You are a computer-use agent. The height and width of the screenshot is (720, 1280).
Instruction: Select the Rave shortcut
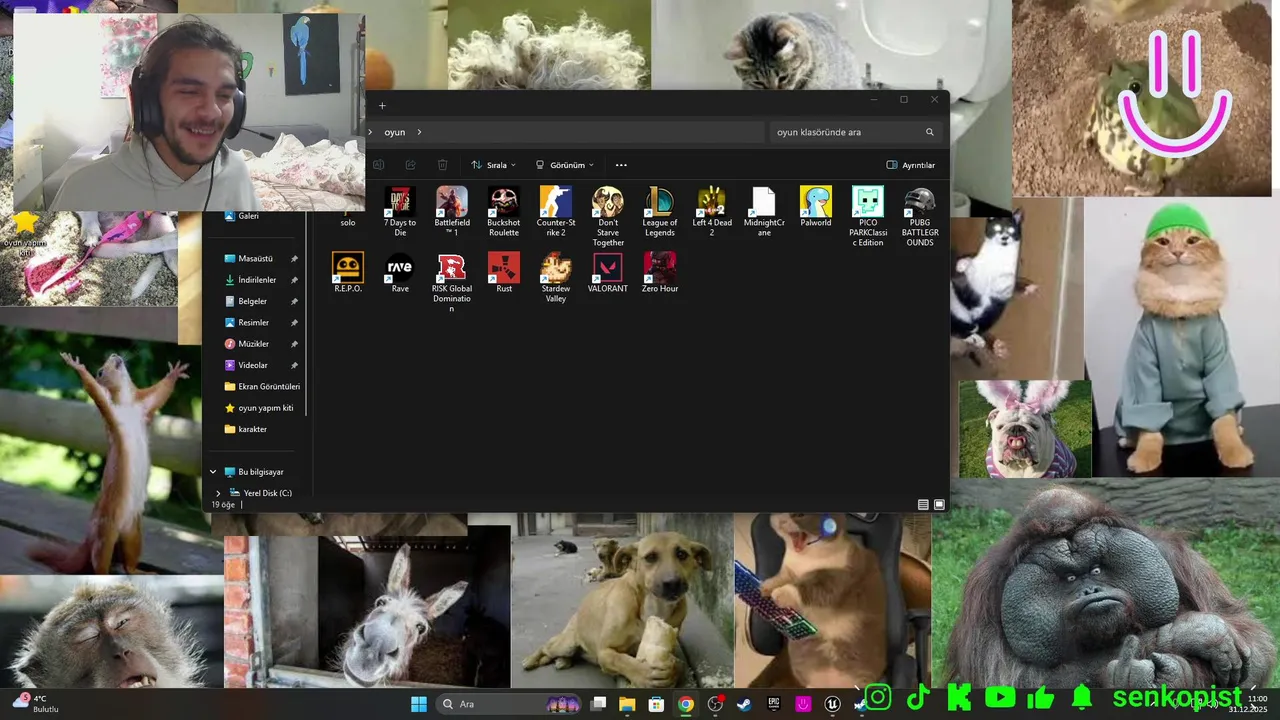pyautogui.click(x=400, y=272)
